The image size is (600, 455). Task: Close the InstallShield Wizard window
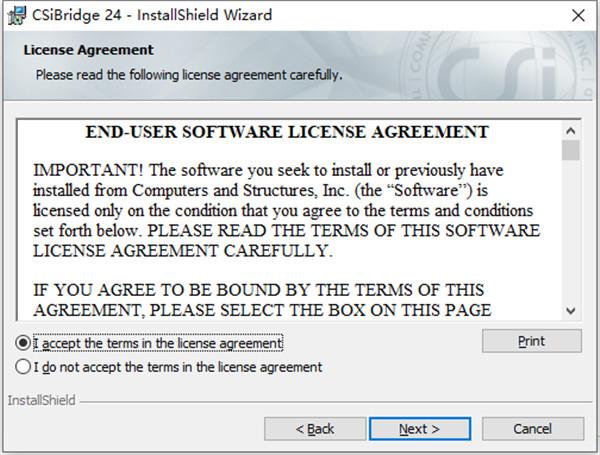578,16
